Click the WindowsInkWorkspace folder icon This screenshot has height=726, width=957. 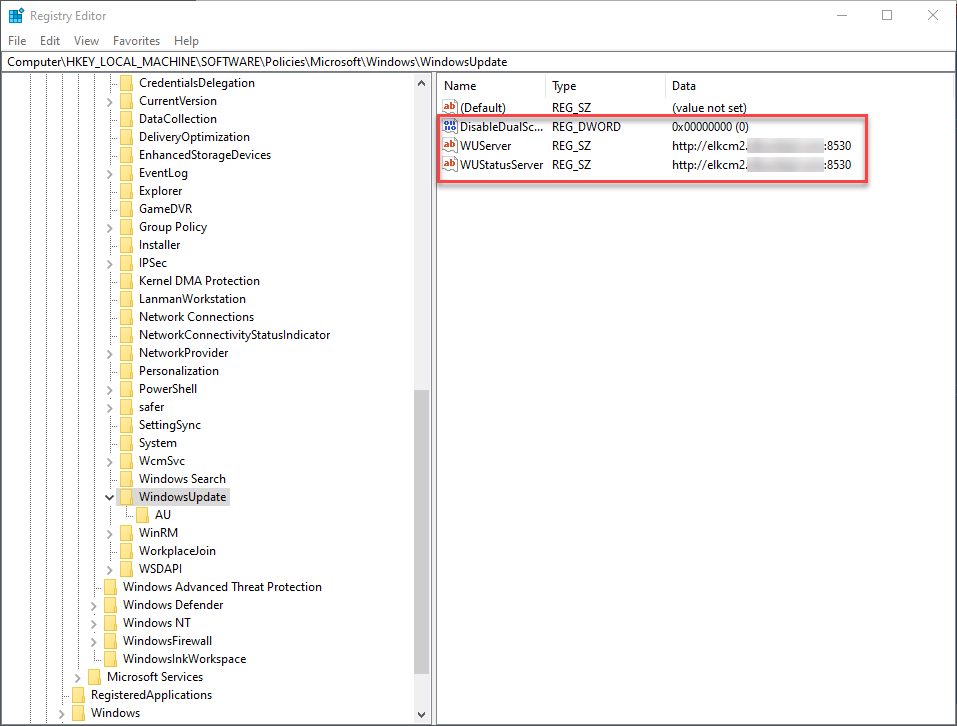click(110, 659)
